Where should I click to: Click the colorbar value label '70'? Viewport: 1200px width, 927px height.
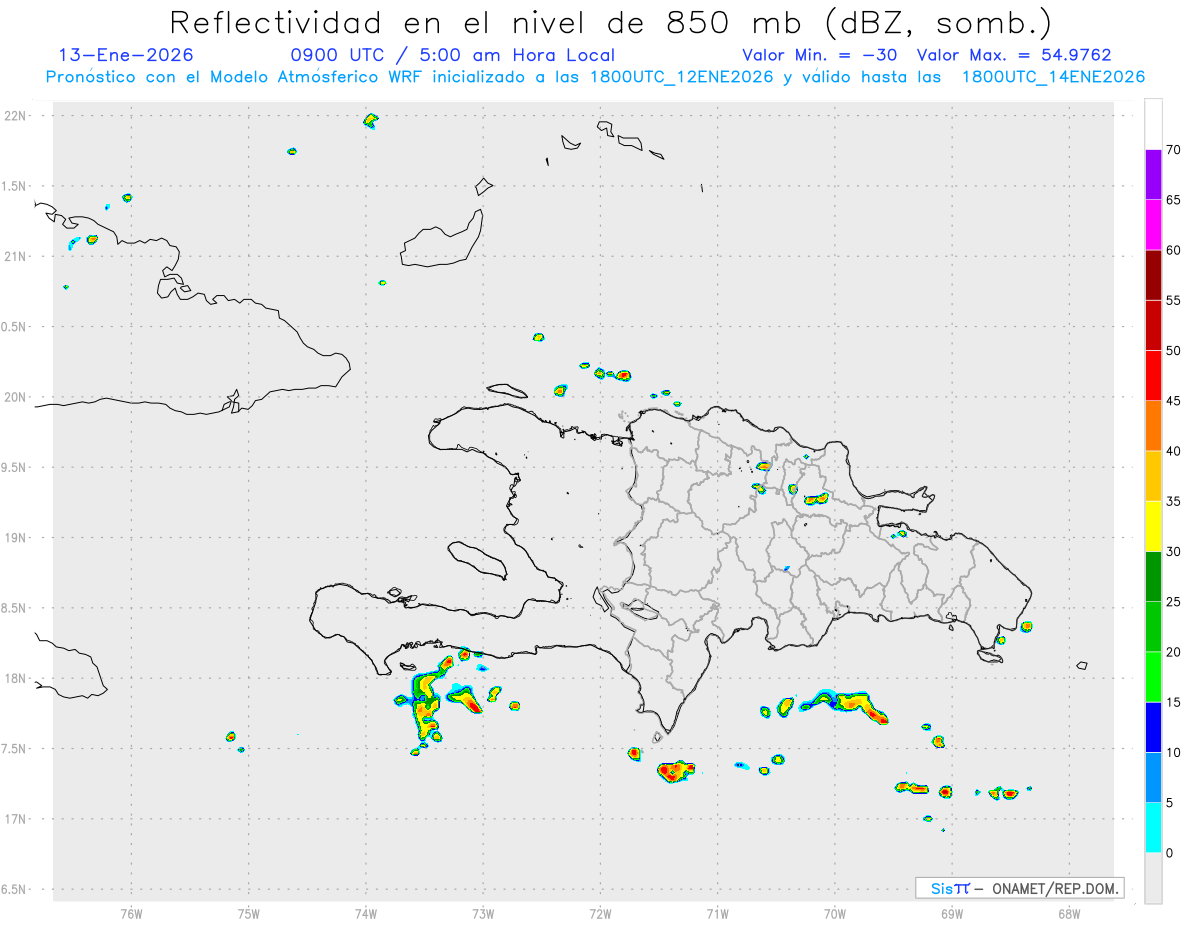pyautogui.click(x=1174, y=150)
